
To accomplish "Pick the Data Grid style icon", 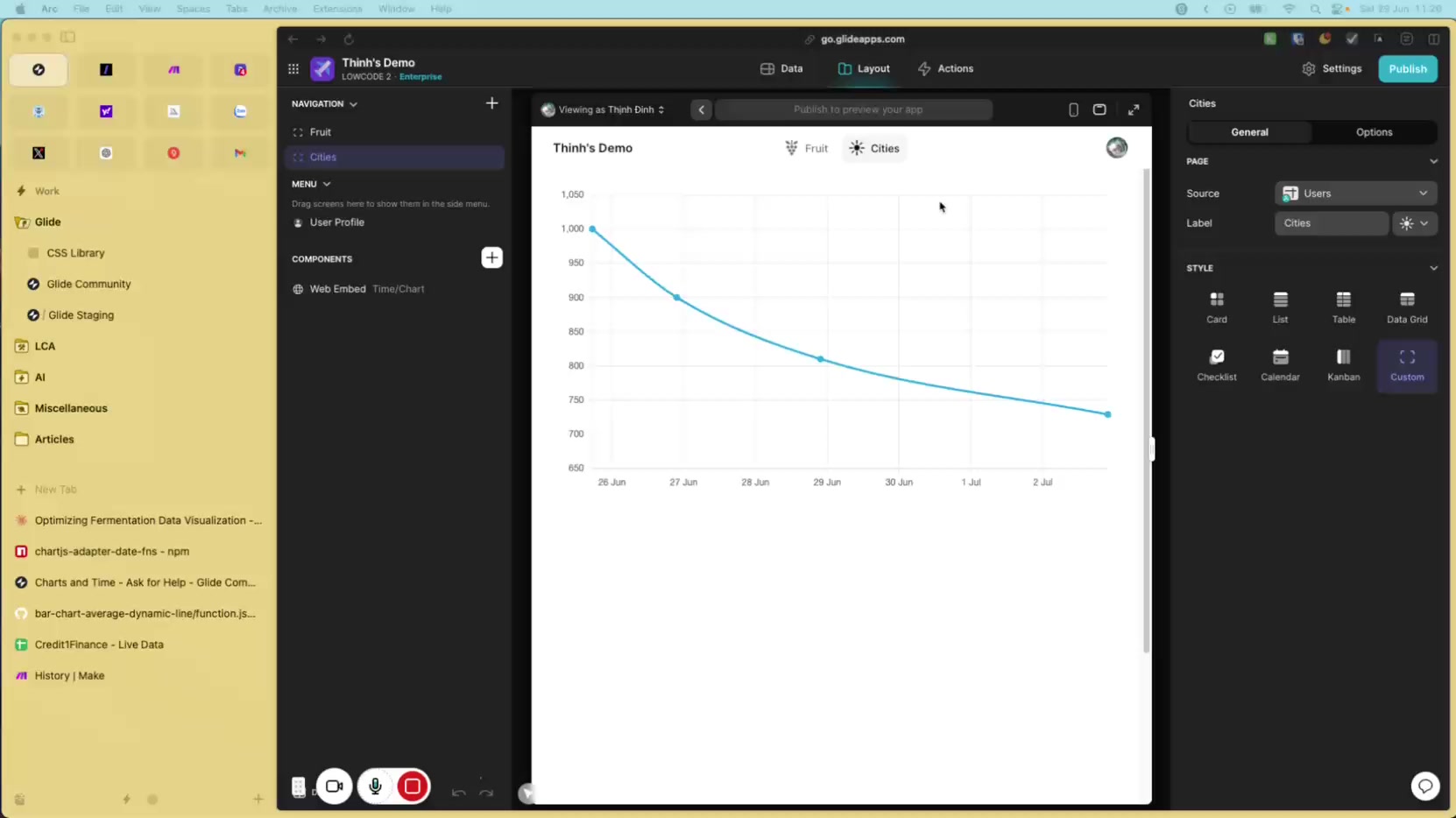I will [x=1406, y=300].
